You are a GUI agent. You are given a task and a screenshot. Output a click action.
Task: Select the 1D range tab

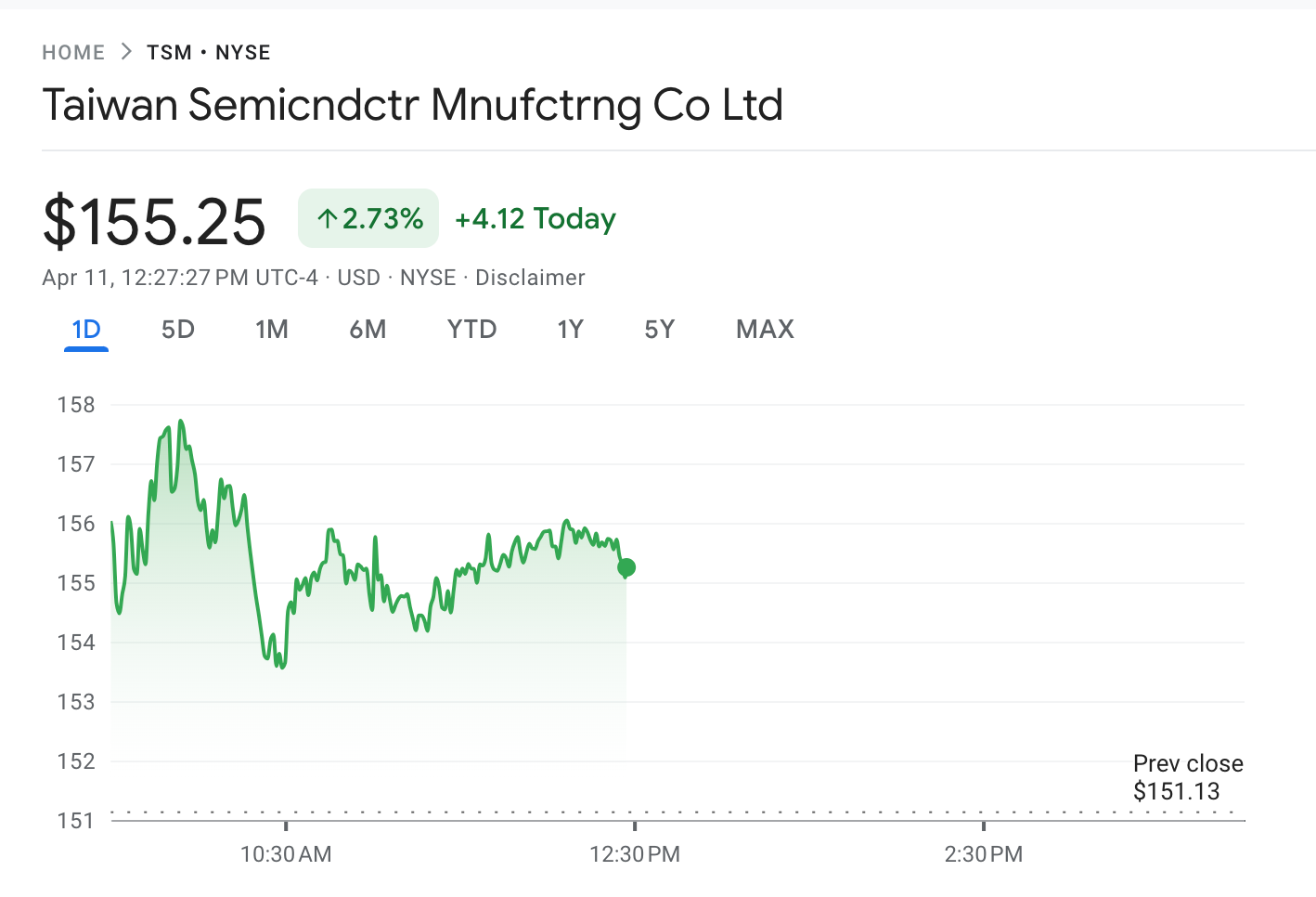click(x=86, y=330)
